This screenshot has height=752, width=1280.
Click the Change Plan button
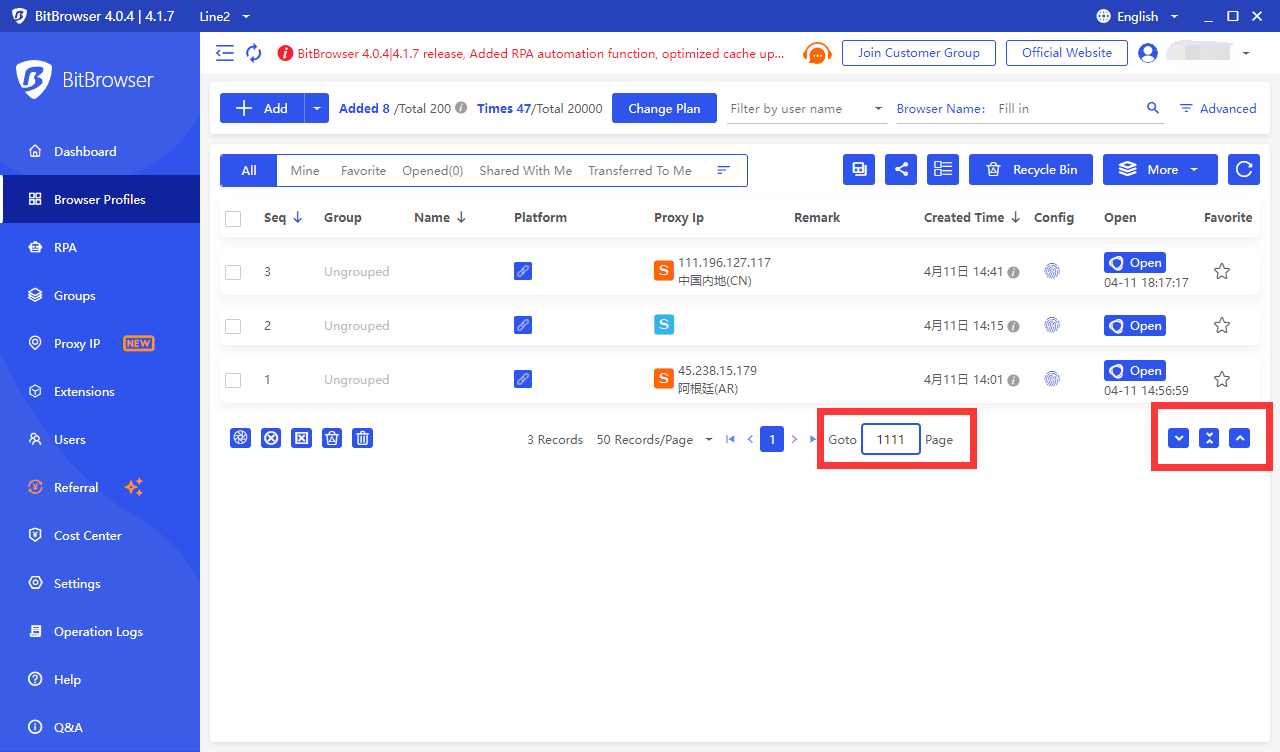point(664,108)
